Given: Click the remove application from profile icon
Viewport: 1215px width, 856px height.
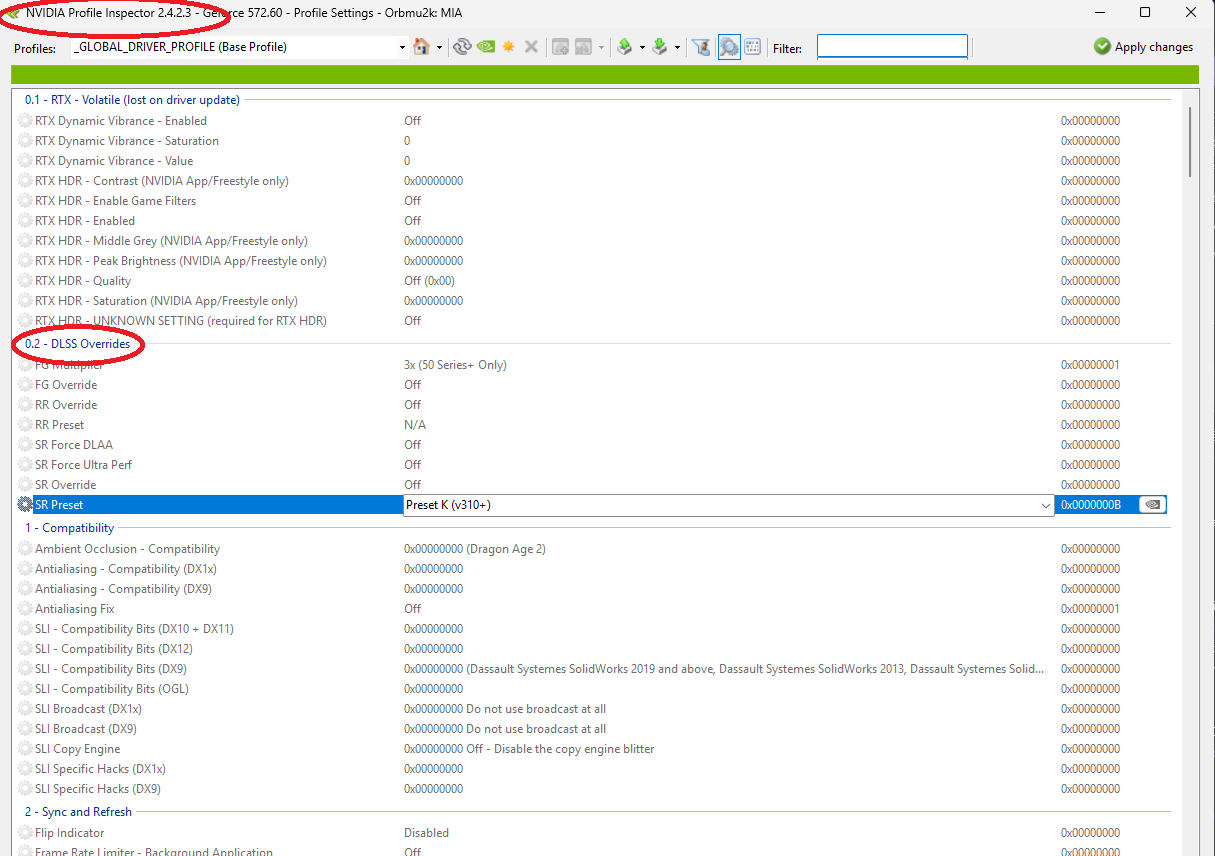Looking at the screenshot, I should (x=584, y=47).
